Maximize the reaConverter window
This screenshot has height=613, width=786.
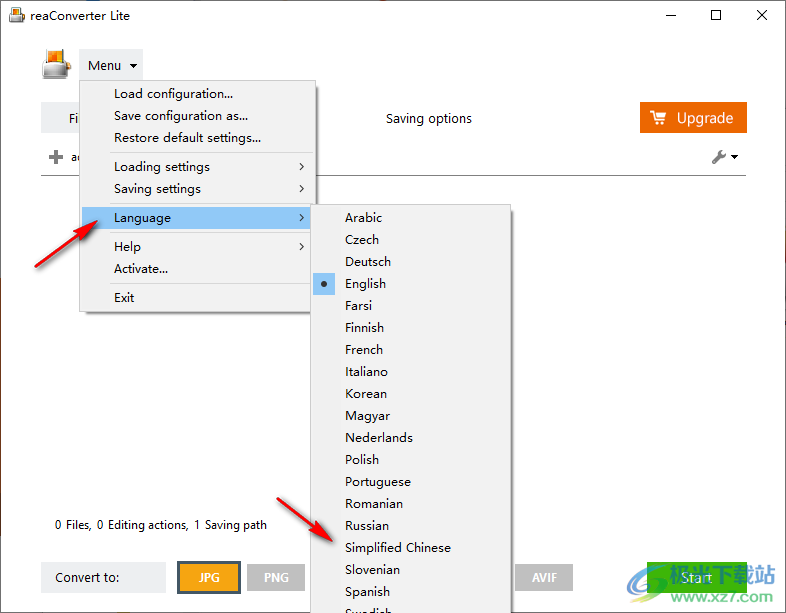point(716,16)
